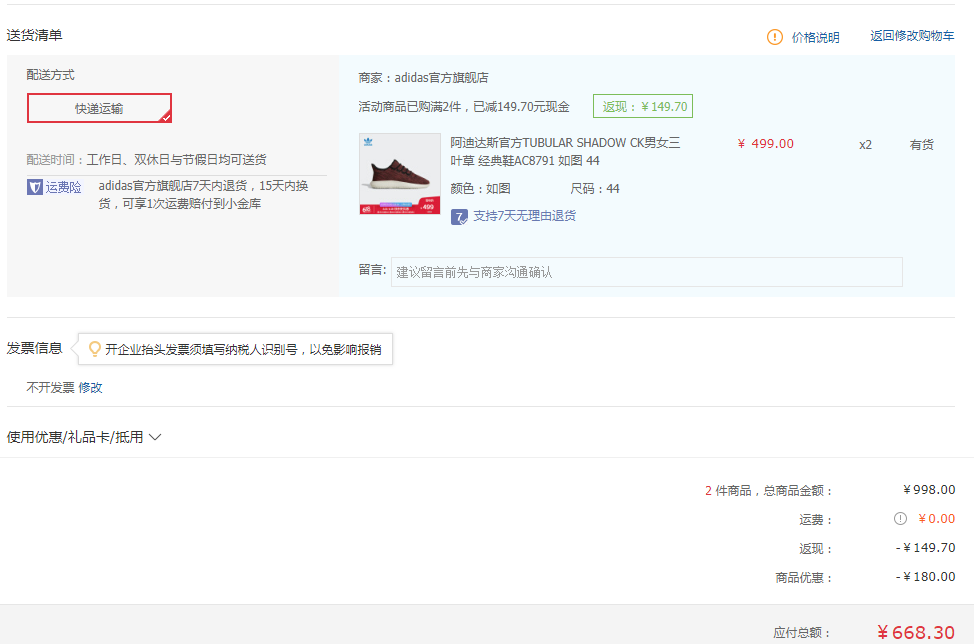Click 返回修改购物车 to edit the cart
Viewport: 974px width, 644px height.
912,36
